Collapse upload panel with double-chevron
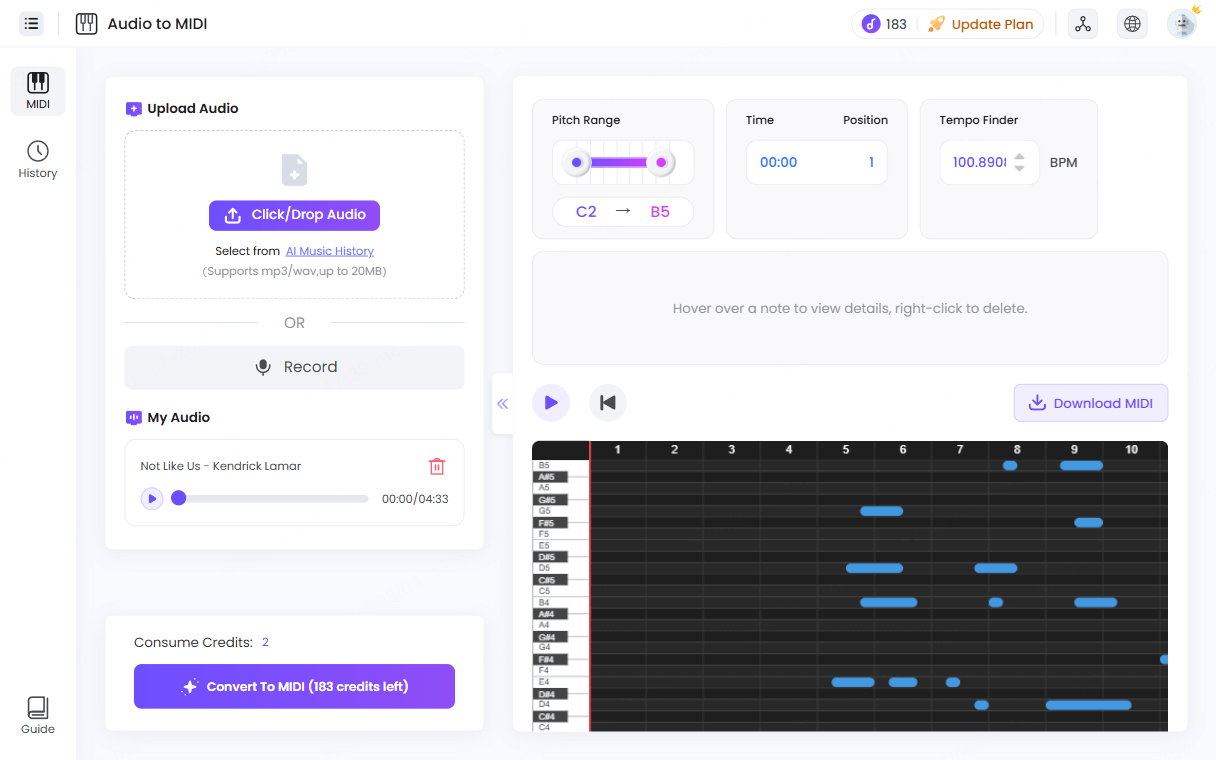The image size is (1216, 760). point(503,403)
